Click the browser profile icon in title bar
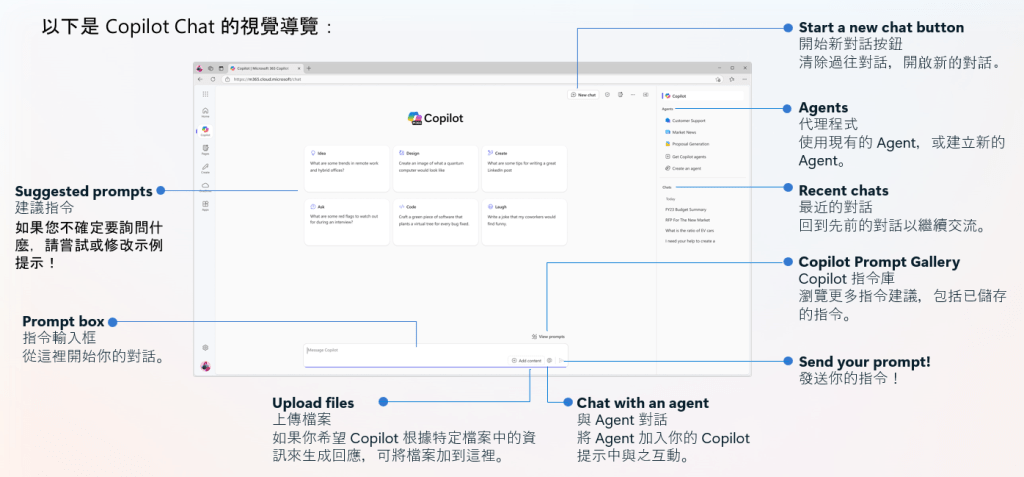This screenshot has width=1024, height=477. pyautogui.click(x=200, y=68)
